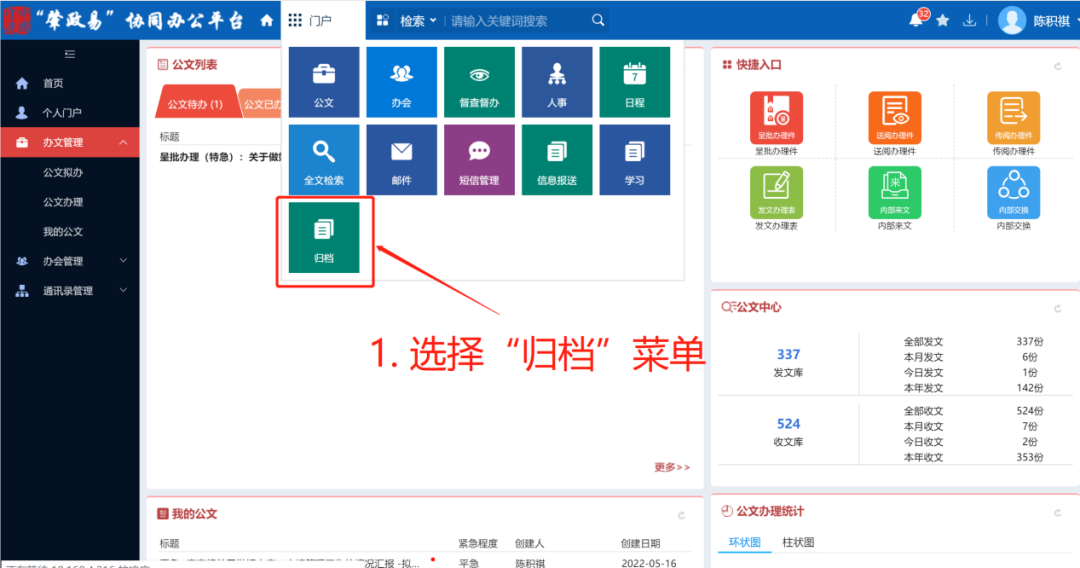Open the 短信管理 tile
This screenshot has height=568, width=1080.
479,160
